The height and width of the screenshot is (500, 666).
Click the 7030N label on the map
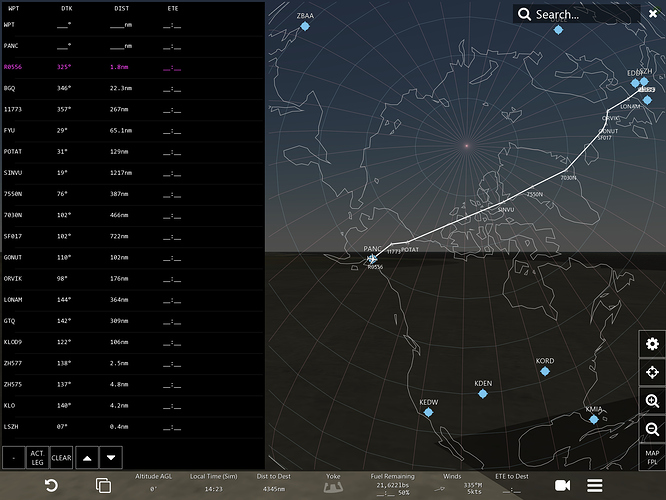pos(568,178)
